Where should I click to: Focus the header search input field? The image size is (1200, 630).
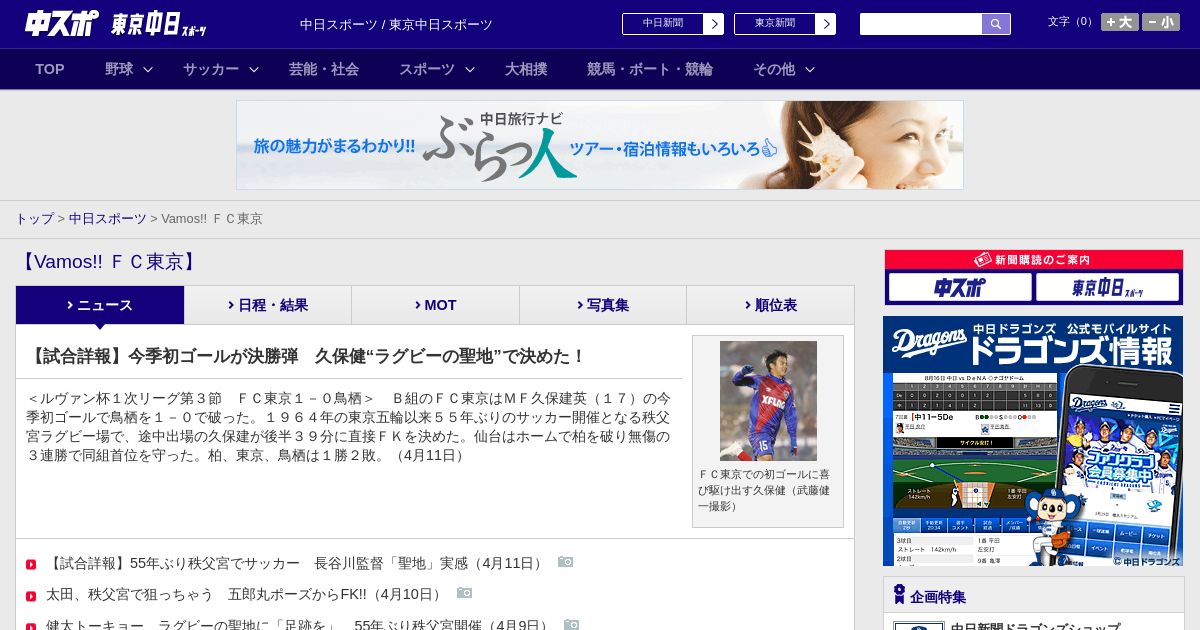[x=921, y=24]
